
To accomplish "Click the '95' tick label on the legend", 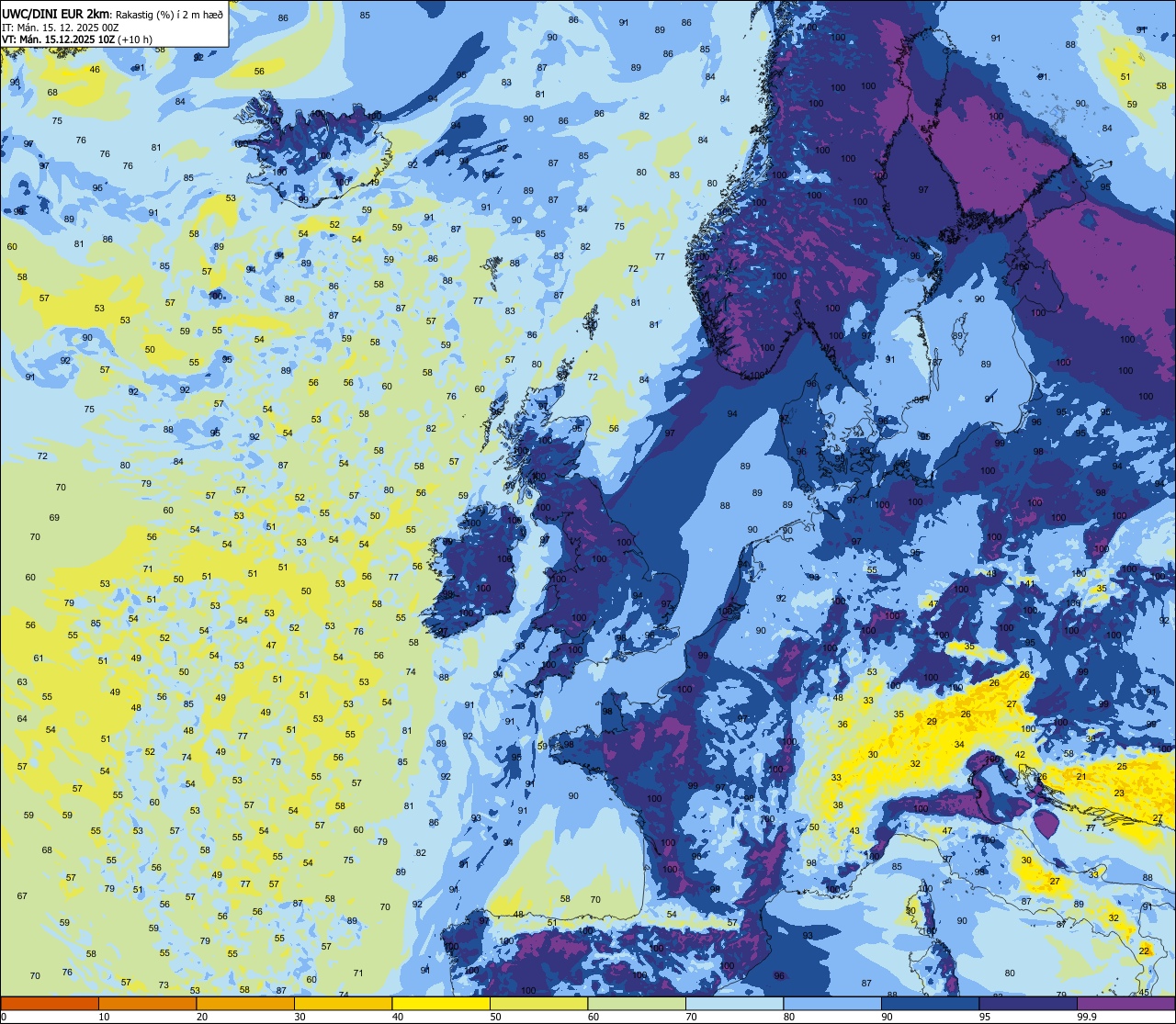I will click(985, 1017).
